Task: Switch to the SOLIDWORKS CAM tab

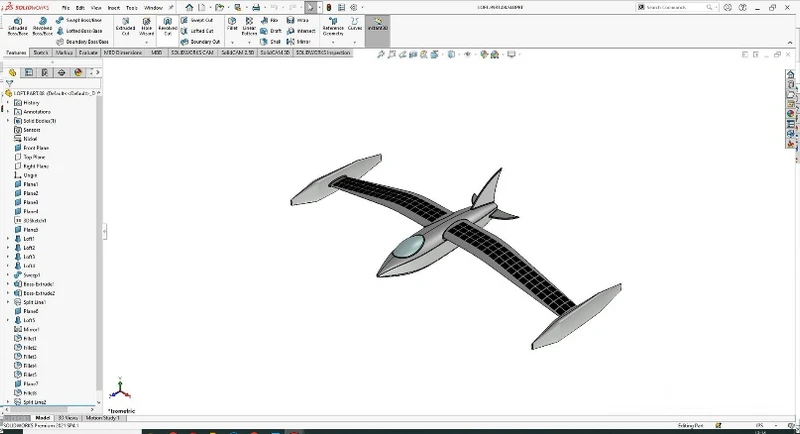Action: [x=192, y=53]
